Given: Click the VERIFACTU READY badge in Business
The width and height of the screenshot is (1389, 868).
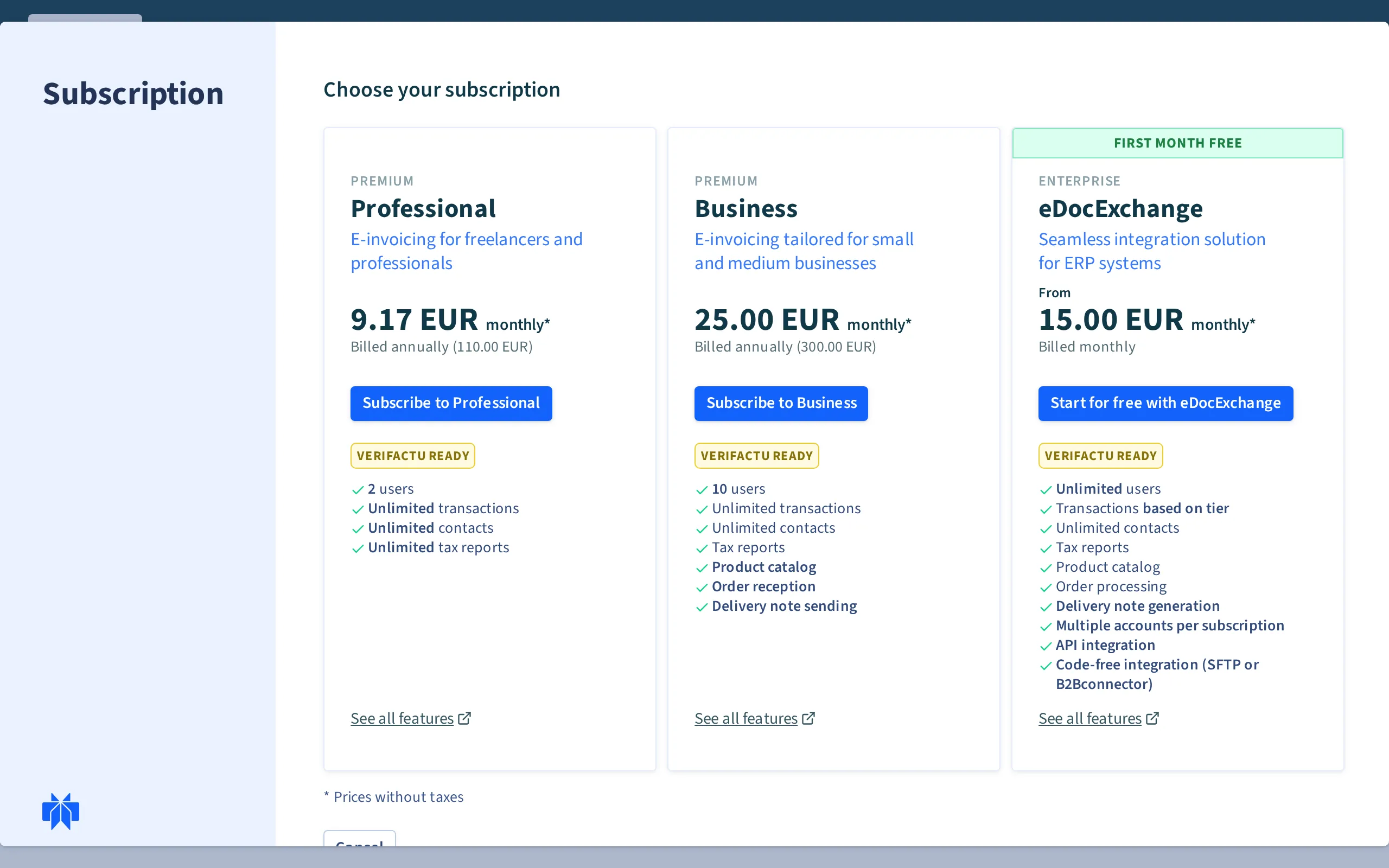Looking at the screenshot, I should click(756, 456).
